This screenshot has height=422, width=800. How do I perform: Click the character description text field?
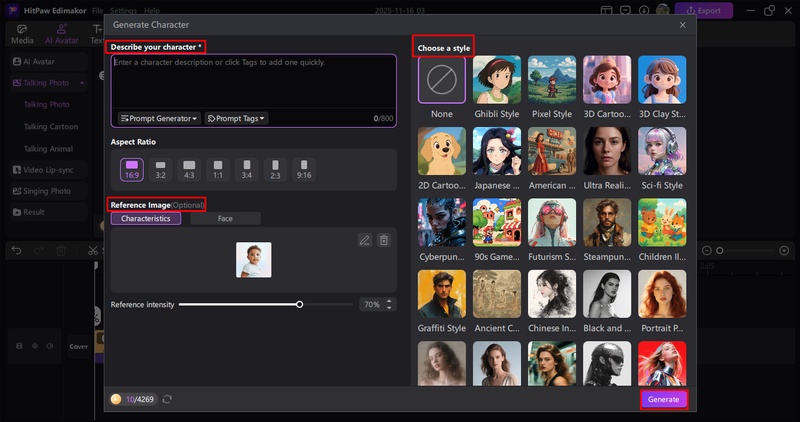pos(254,82)
